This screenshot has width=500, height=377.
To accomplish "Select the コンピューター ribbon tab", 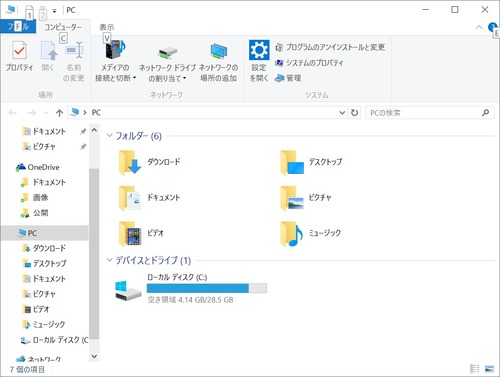I will 63,27.
